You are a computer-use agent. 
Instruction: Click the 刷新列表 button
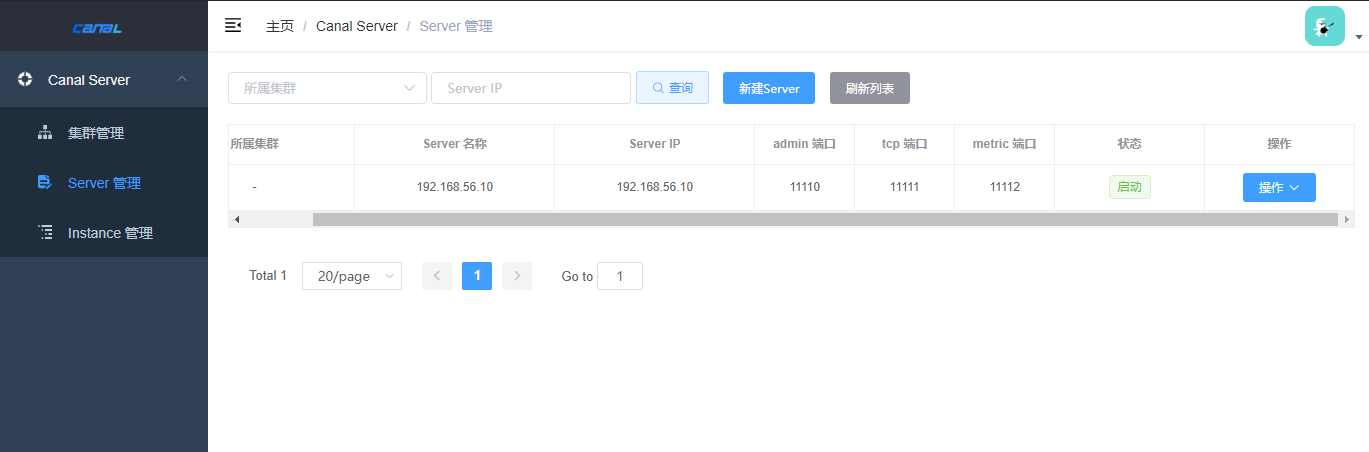coord(870,88)
